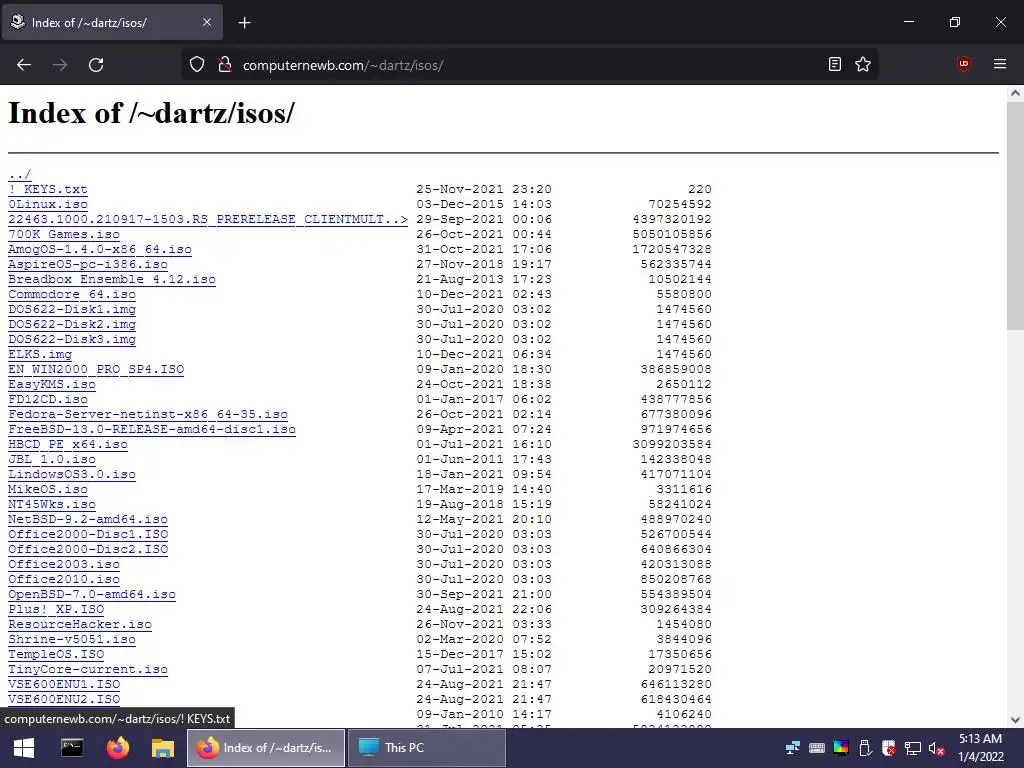This screenshot has height=768, width=1024.
Task: Click the DOS622-Disk2.img link
Action: (x=72, y=325)
